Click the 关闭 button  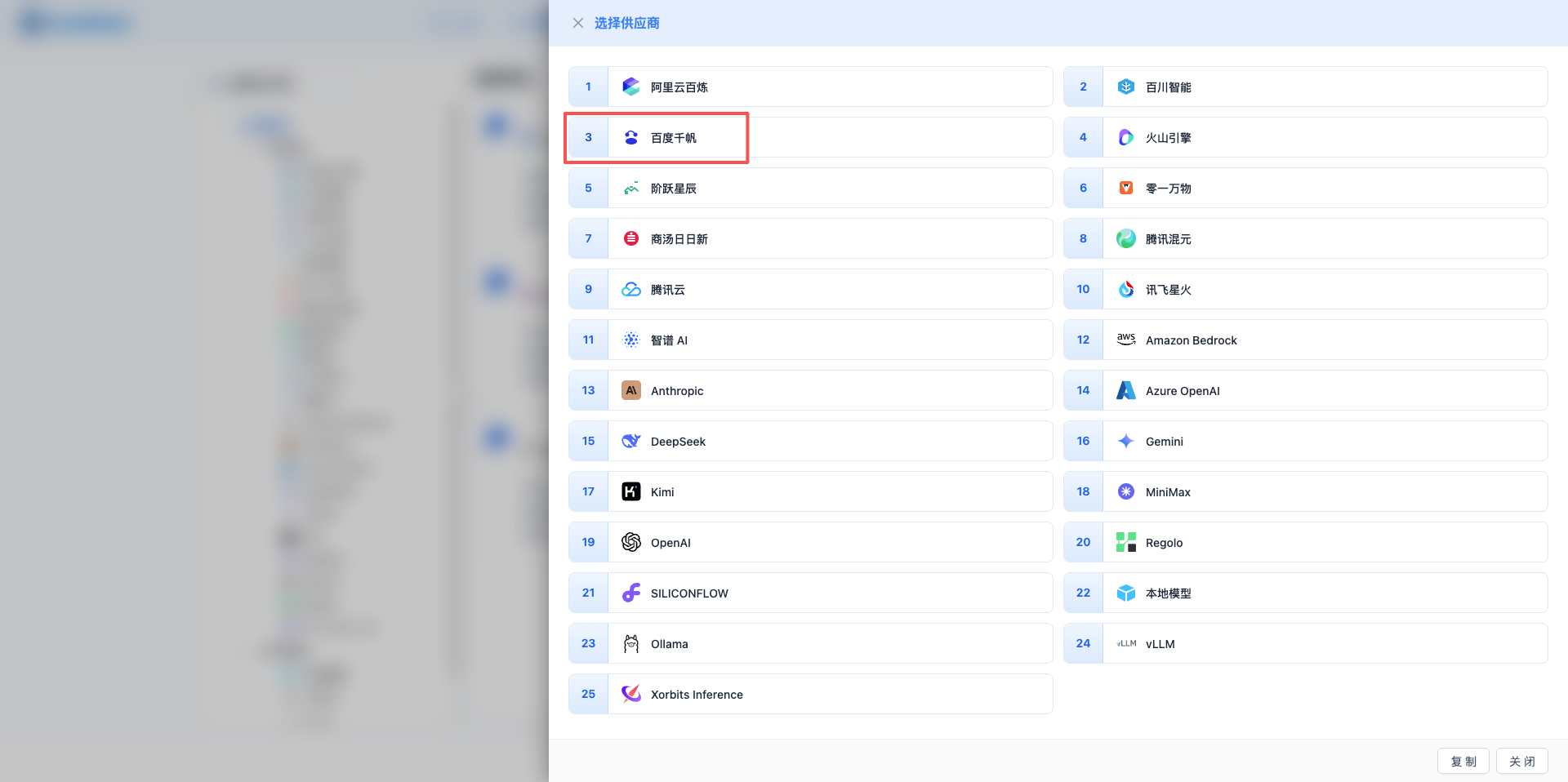pyautogui.click(x=1521, y=760)
